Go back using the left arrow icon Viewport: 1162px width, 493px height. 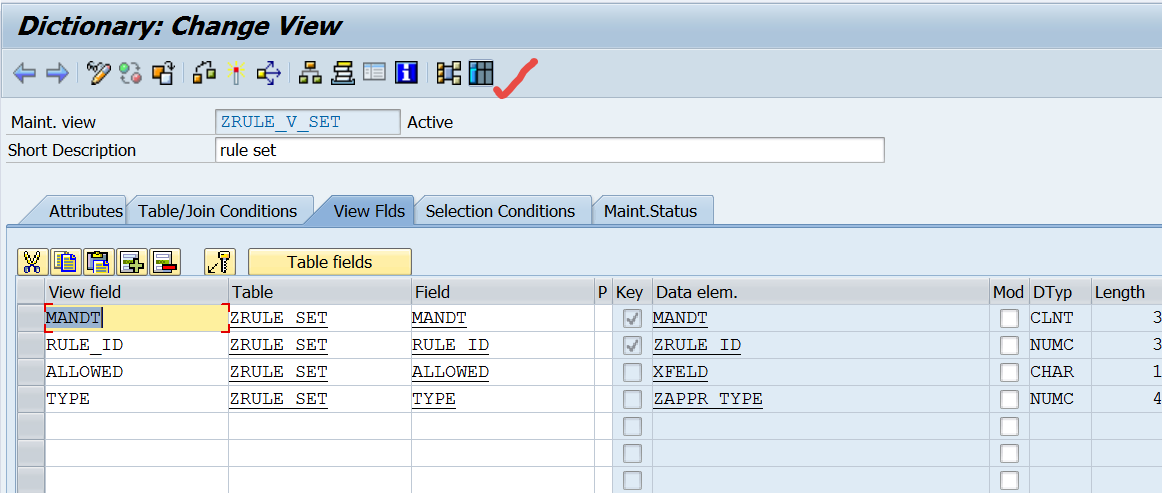pos(24,73)
